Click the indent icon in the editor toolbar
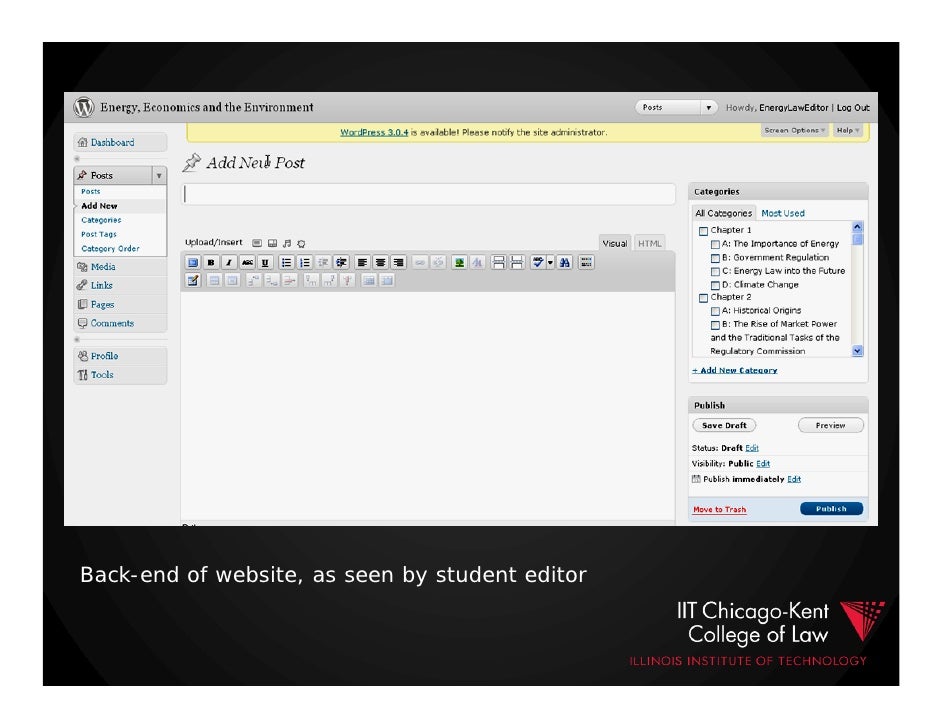The width and height of the screenshot is (942, 728). point(341,262)
